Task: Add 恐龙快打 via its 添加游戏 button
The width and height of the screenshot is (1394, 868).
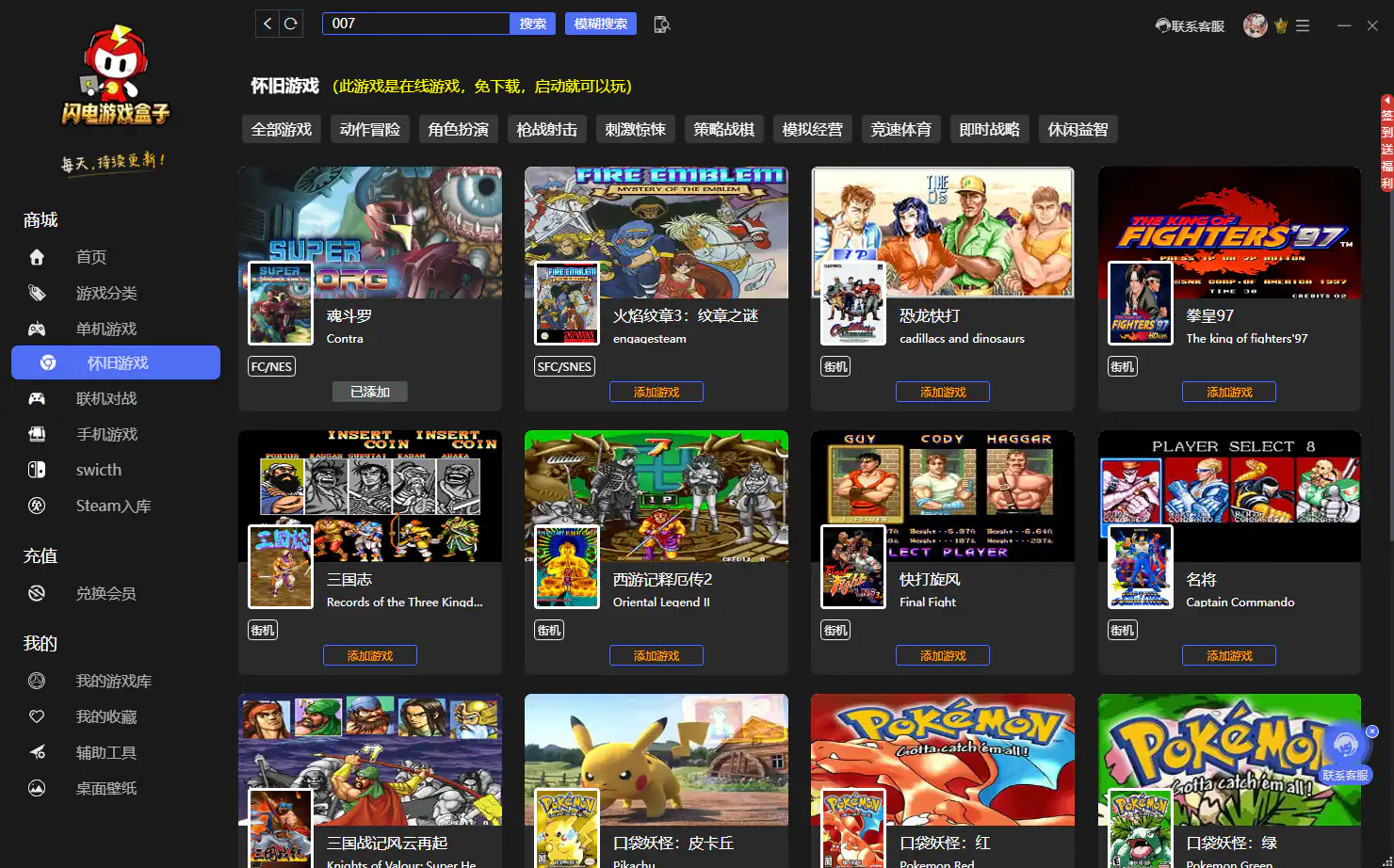Action: point(943,393)
